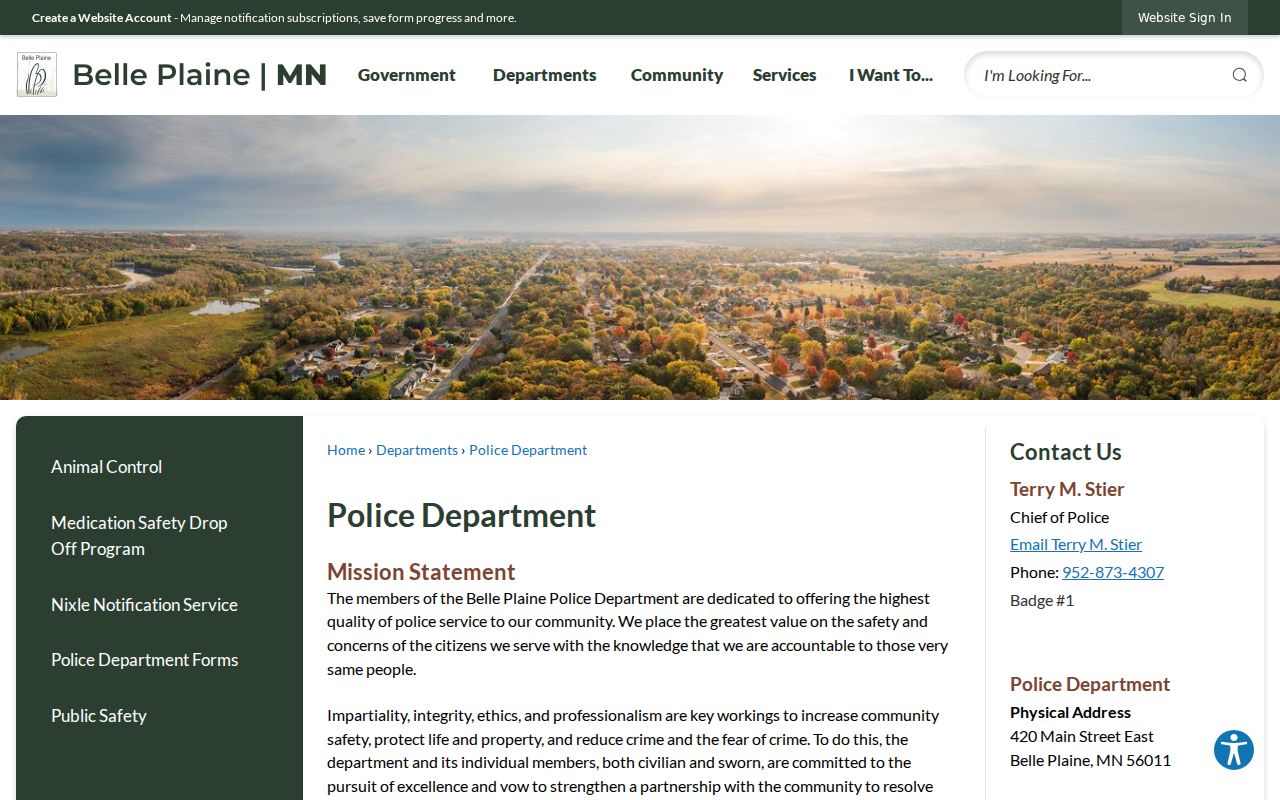Open the Government menu

coord(407,75)
